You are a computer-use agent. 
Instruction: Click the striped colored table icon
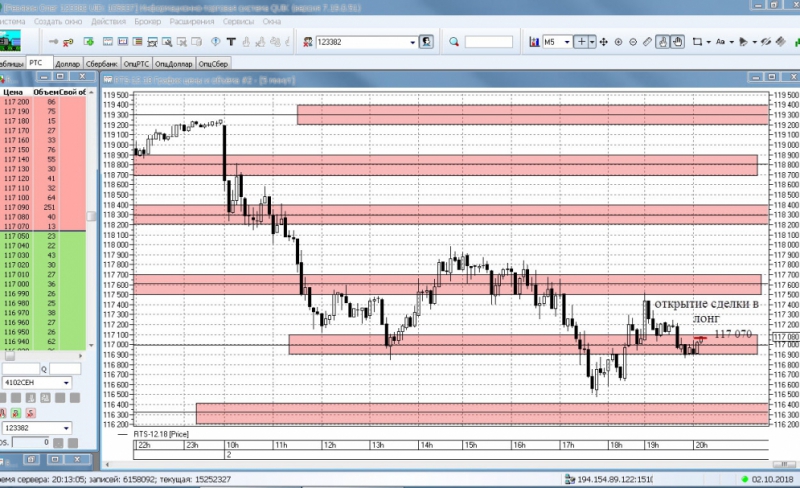(x=137, y=42)
